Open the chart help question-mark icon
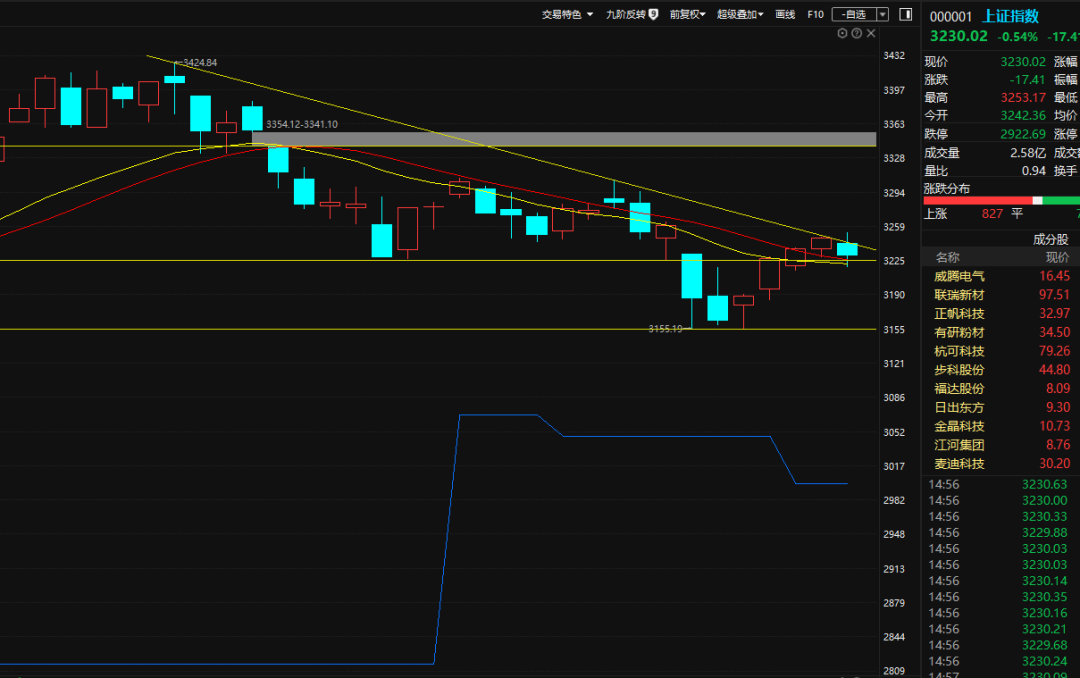The height and width of the screenshot is (678, 1080). (x=856, y=33)
